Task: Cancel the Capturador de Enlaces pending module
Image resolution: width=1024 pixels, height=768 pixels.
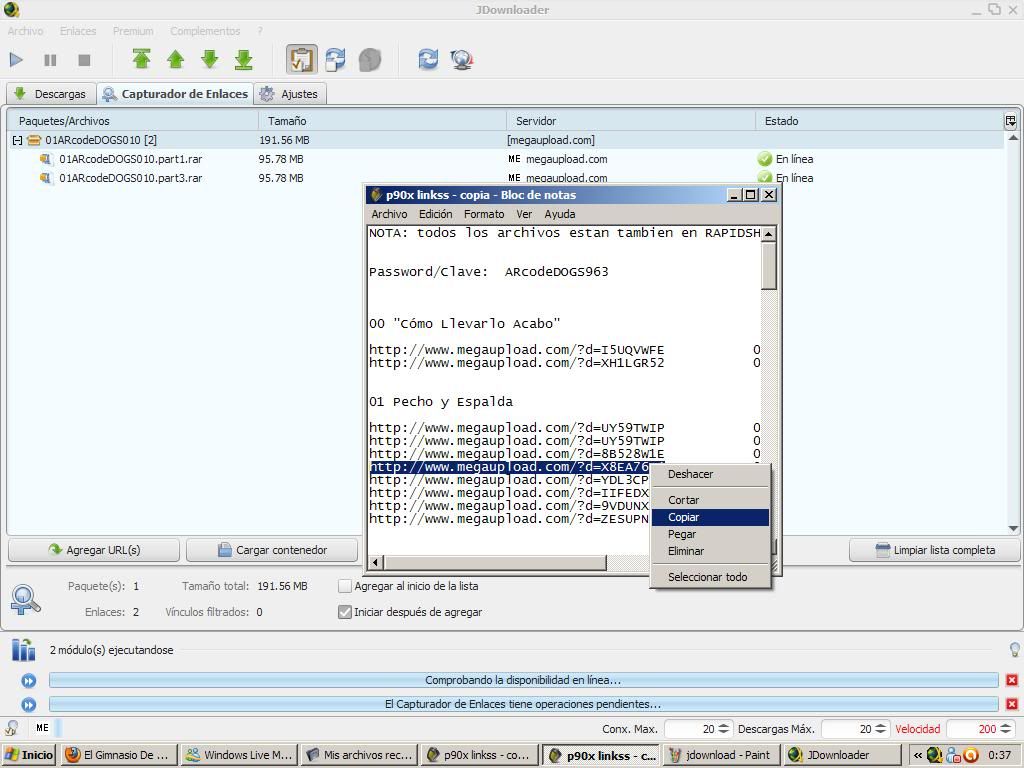Action: 1012,704
